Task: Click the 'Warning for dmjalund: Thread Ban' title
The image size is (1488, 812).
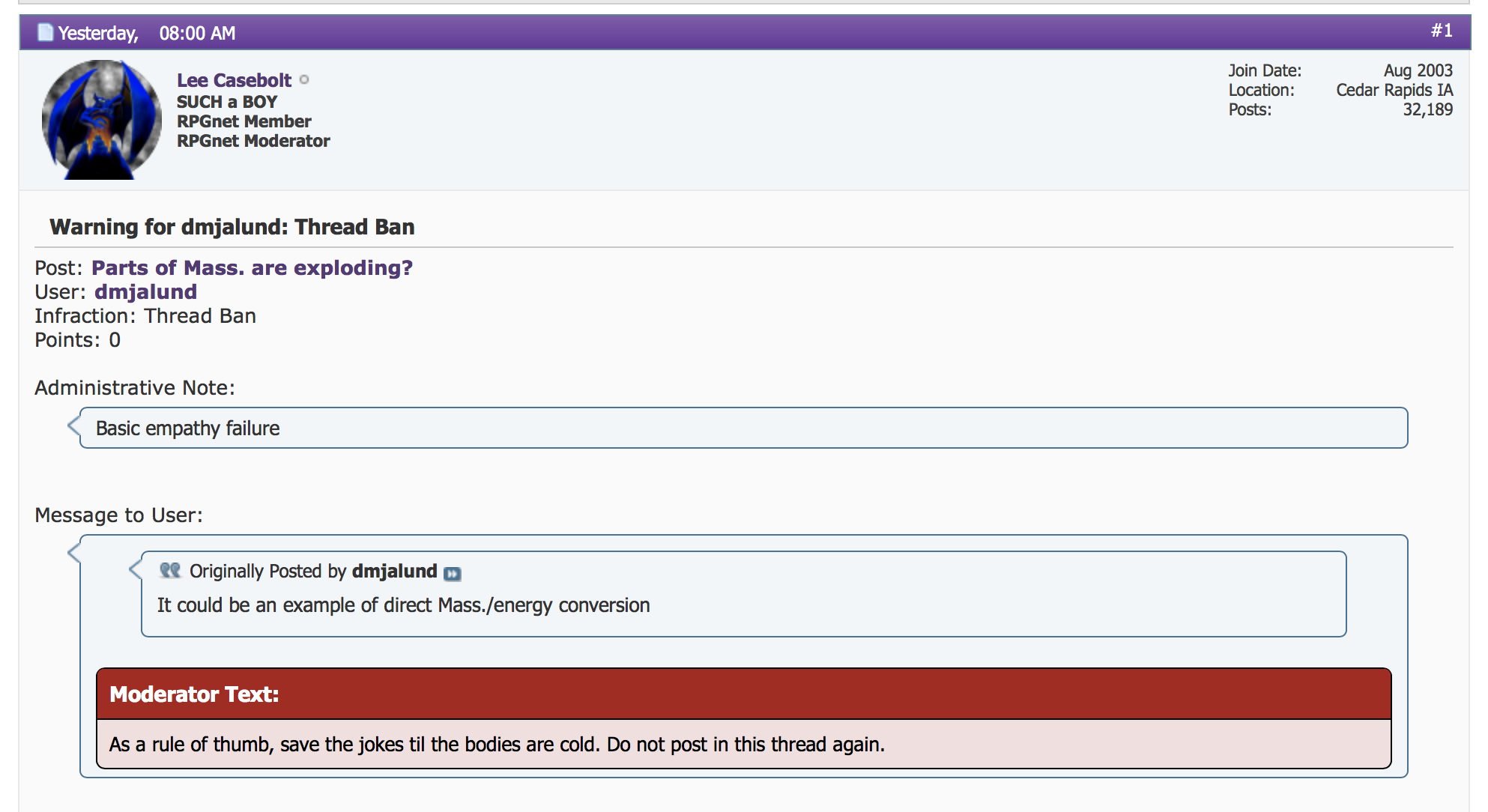Action: coord(232,227)
